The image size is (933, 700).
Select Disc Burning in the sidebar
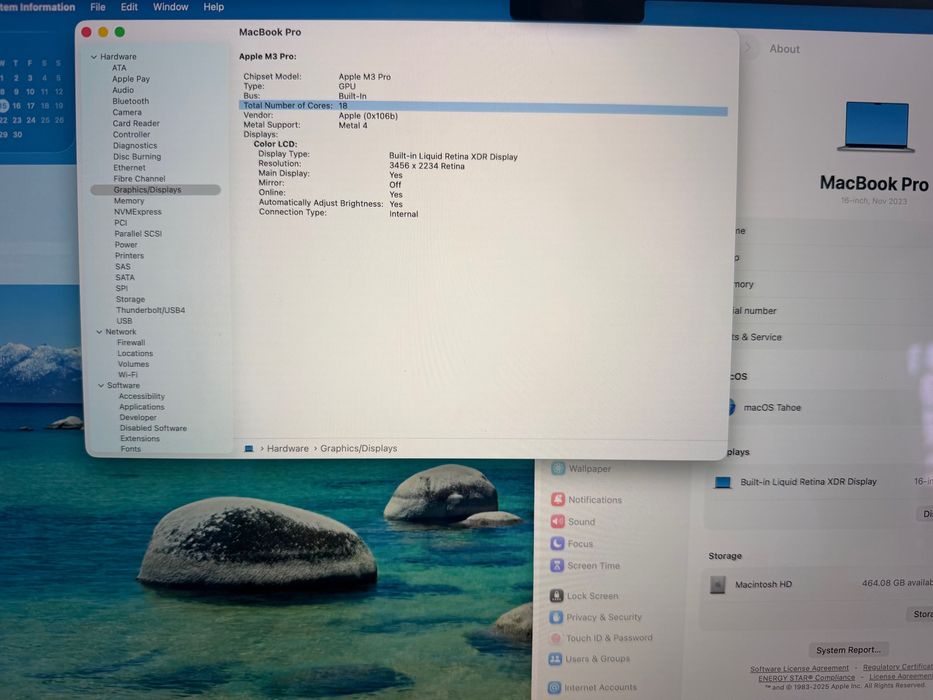(x=137, y=157)
